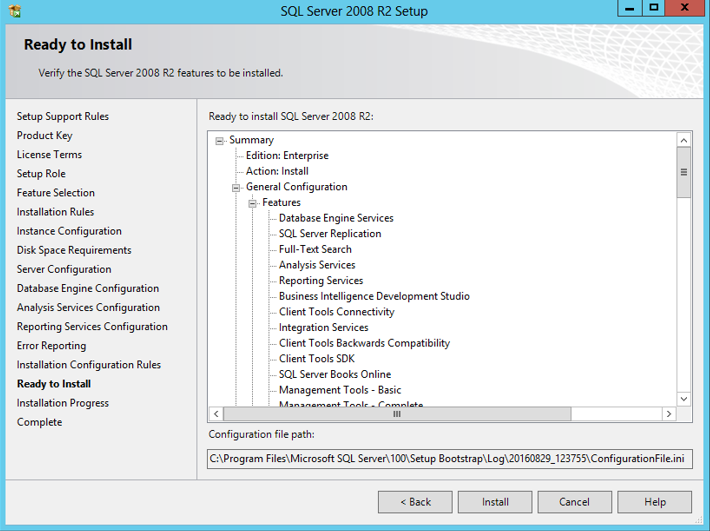Screen dimensions: 710x531
Task: Click the vertical scrollbar thumb
Action: coord(684,172)
